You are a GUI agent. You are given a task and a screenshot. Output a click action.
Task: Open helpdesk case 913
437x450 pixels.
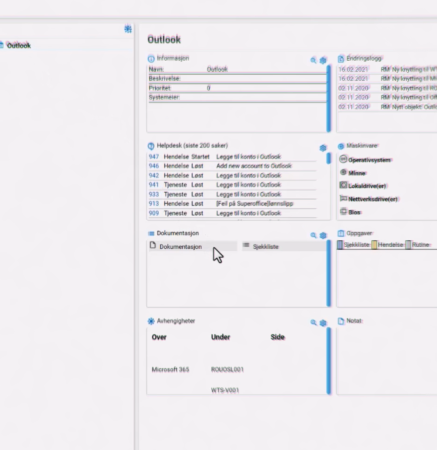pyautogui.click(x=154, y=204)
